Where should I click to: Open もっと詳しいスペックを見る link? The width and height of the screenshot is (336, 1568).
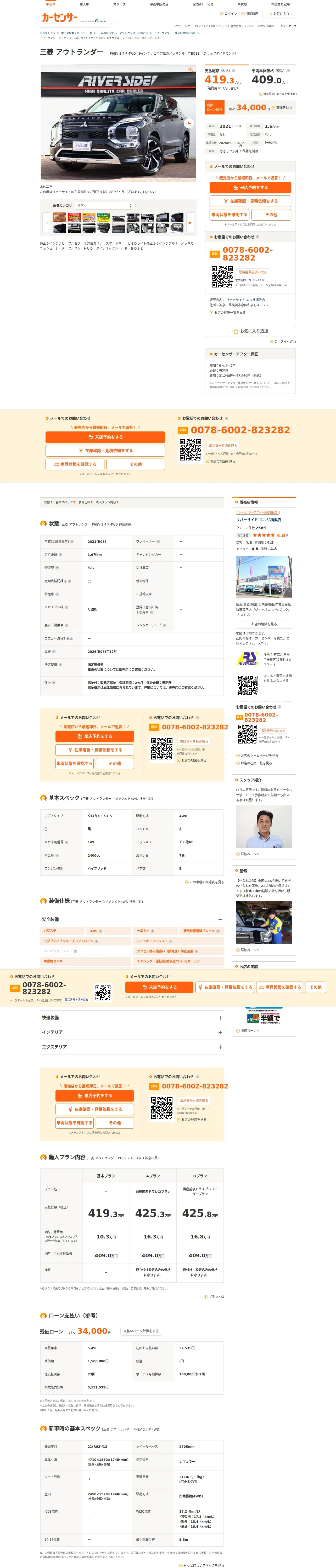pos(202,1566)
